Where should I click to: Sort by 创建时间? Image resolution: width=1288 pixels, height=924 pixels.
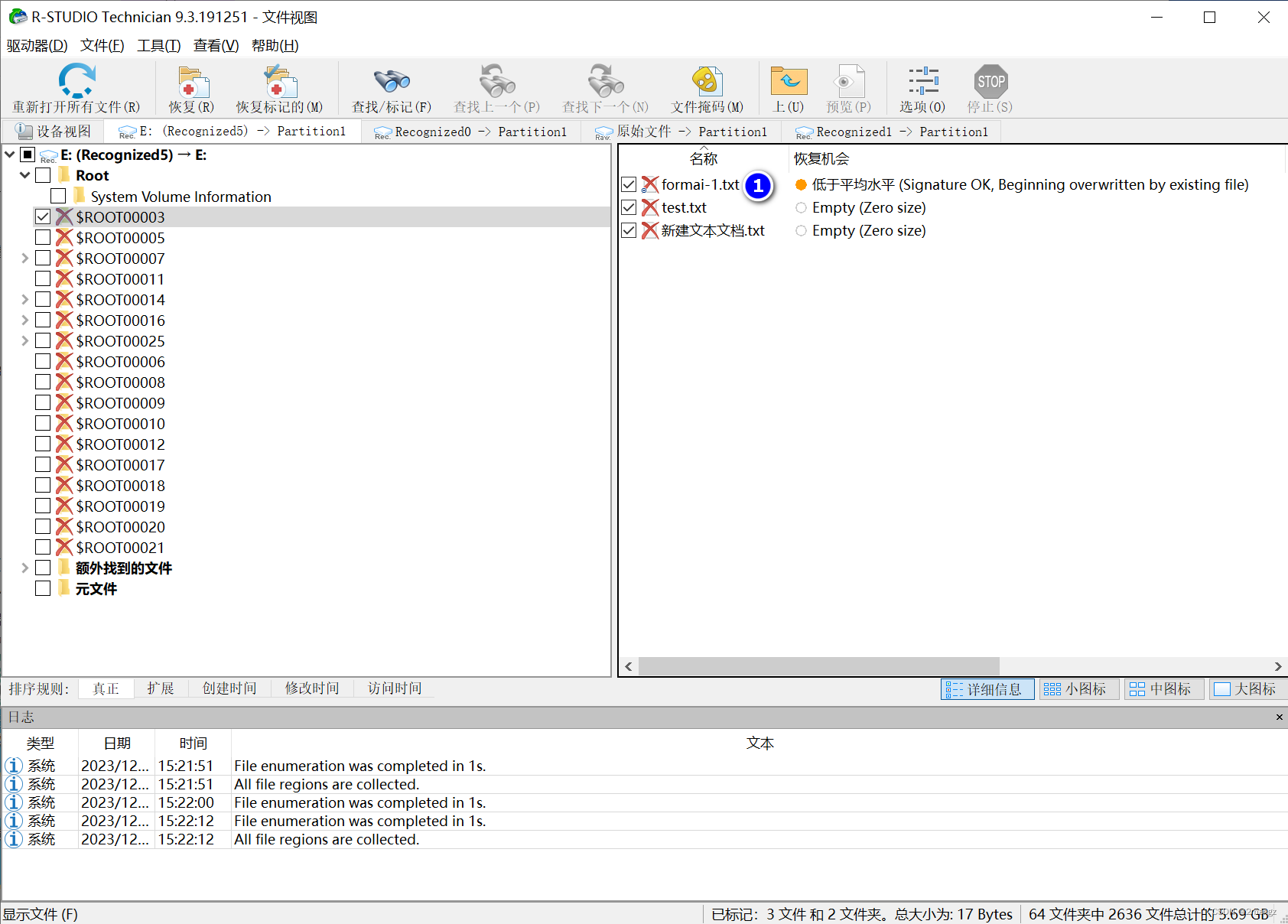click(229, 688)
